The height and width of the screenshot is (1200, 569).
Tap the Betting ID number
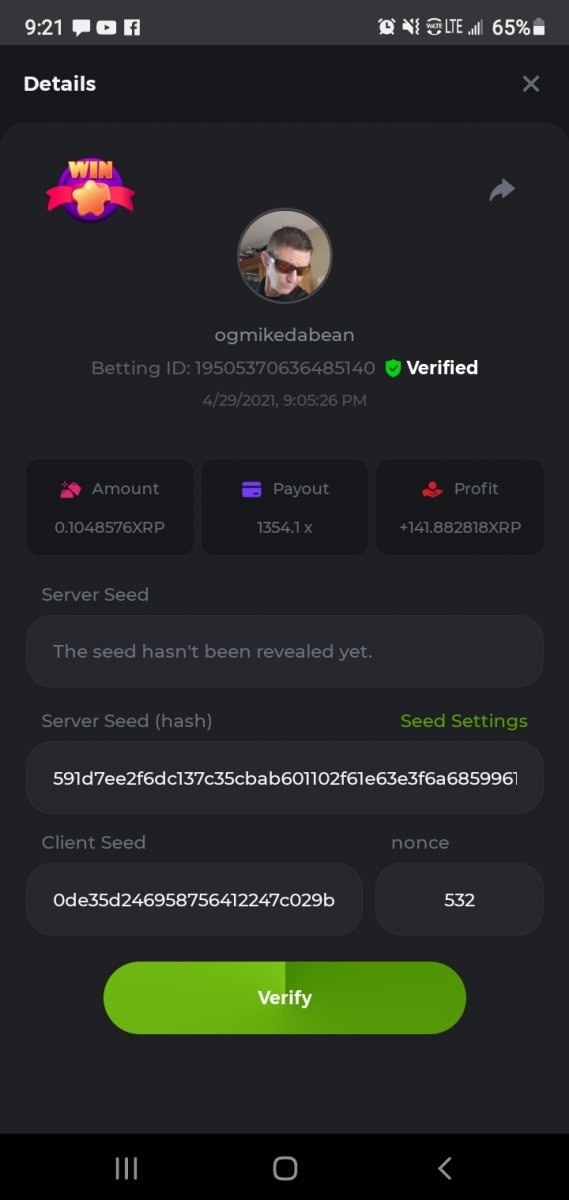click(285, 368)
